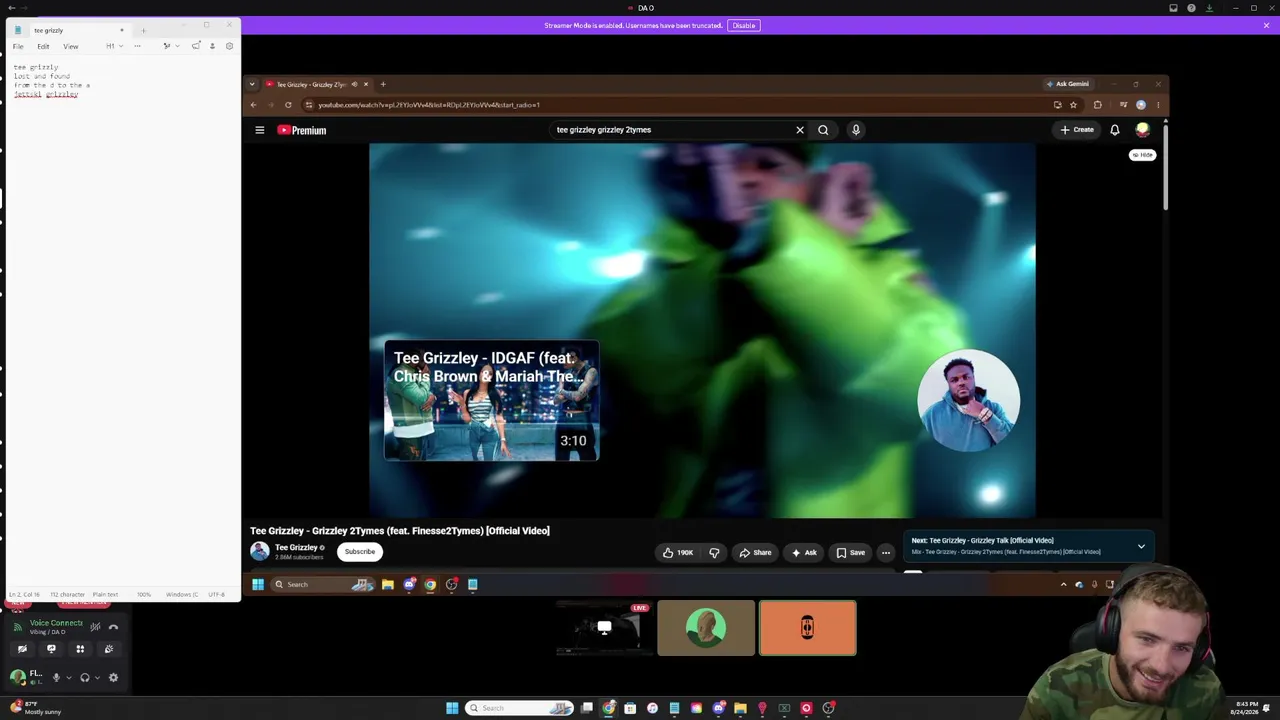Viewport: 1280px width, 720px height.
Task: Click the Chrome address bar URL
Action: coord(429,105)
